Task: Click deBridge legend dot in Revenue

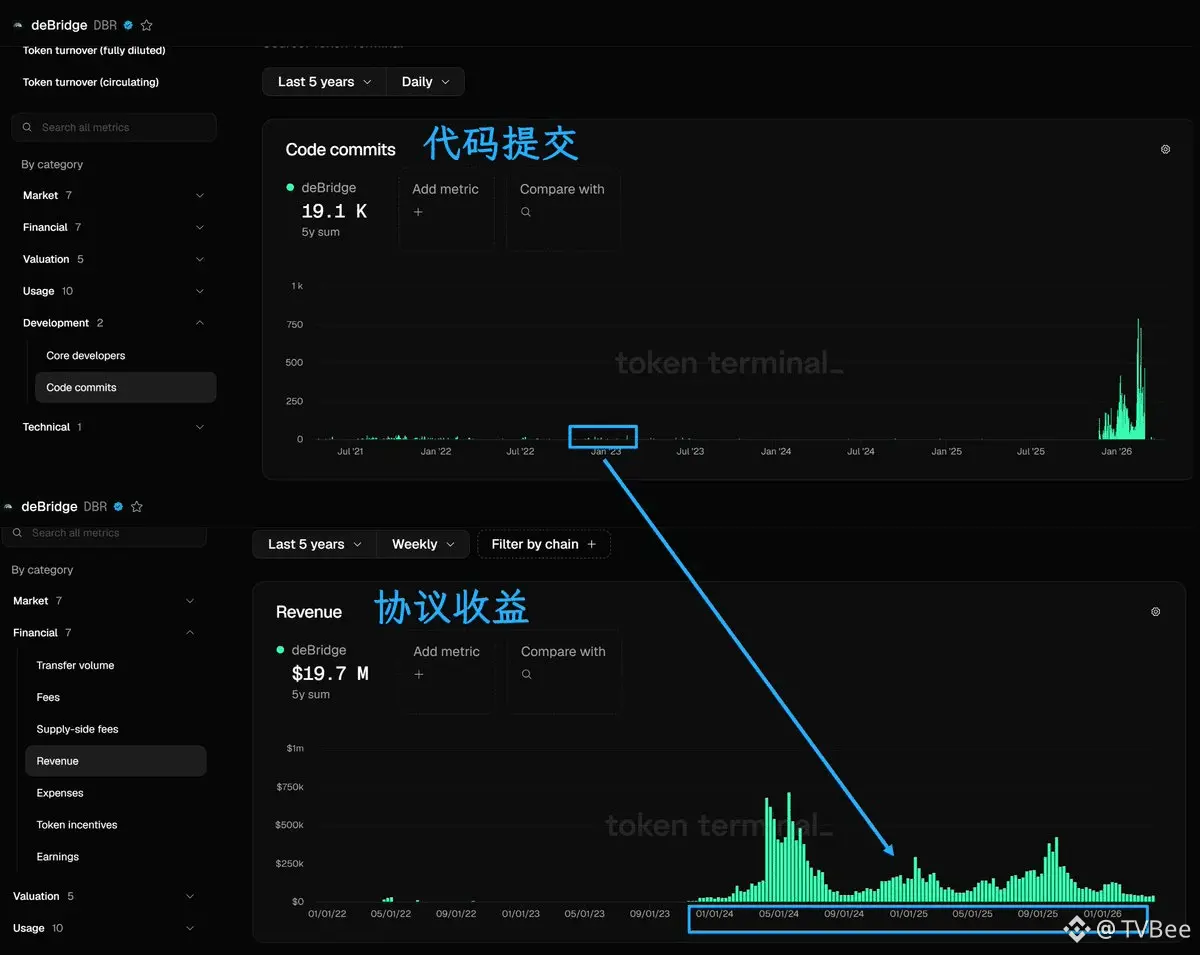Action: pyautogui.click(x=281, y=650)
